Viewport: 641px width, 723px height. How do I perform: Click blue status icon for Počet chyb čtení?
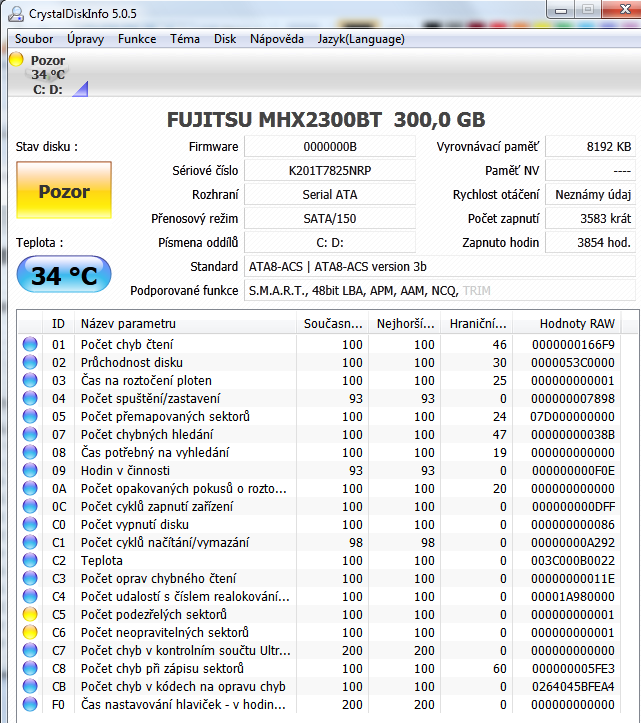pos(30,344)
